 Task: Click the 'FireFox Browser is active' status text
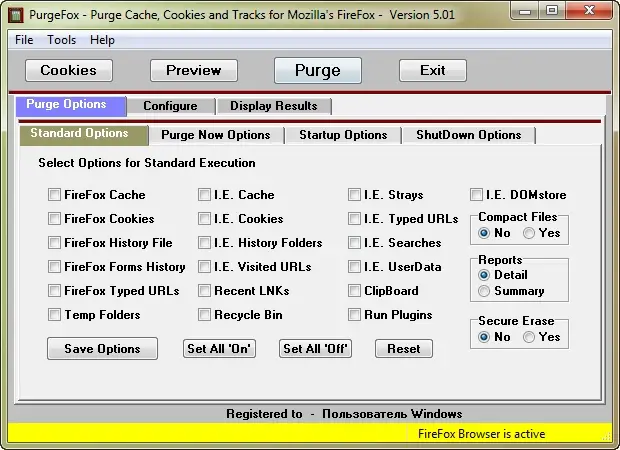coord(482,434)
